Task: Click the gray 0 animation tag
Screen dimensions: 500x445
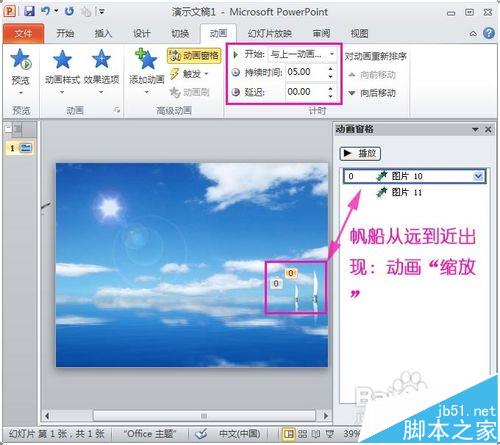Action: [x=276, y=283]
